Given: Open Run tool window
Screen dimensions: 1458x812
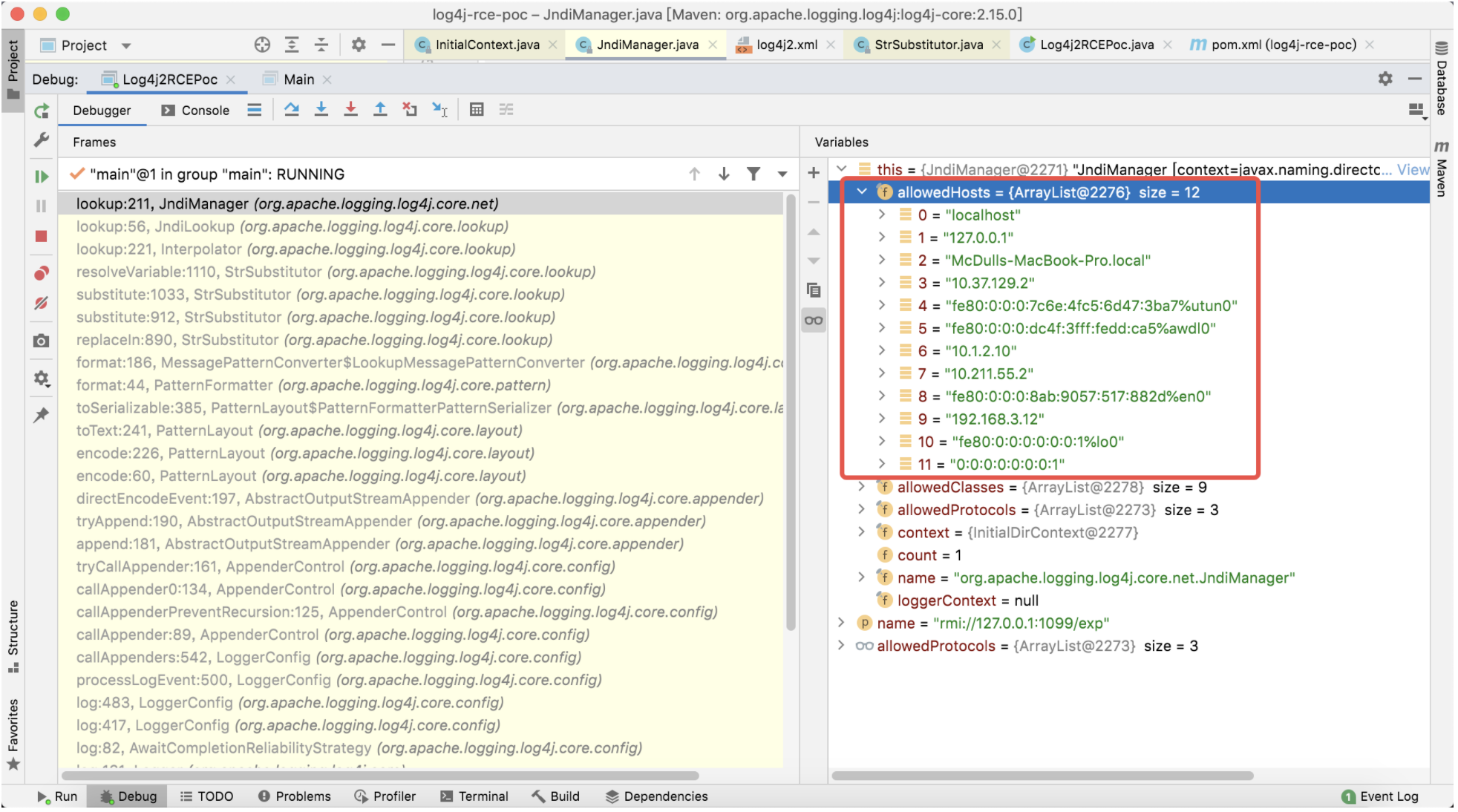Looking at the screenshot, I should 57,796.
